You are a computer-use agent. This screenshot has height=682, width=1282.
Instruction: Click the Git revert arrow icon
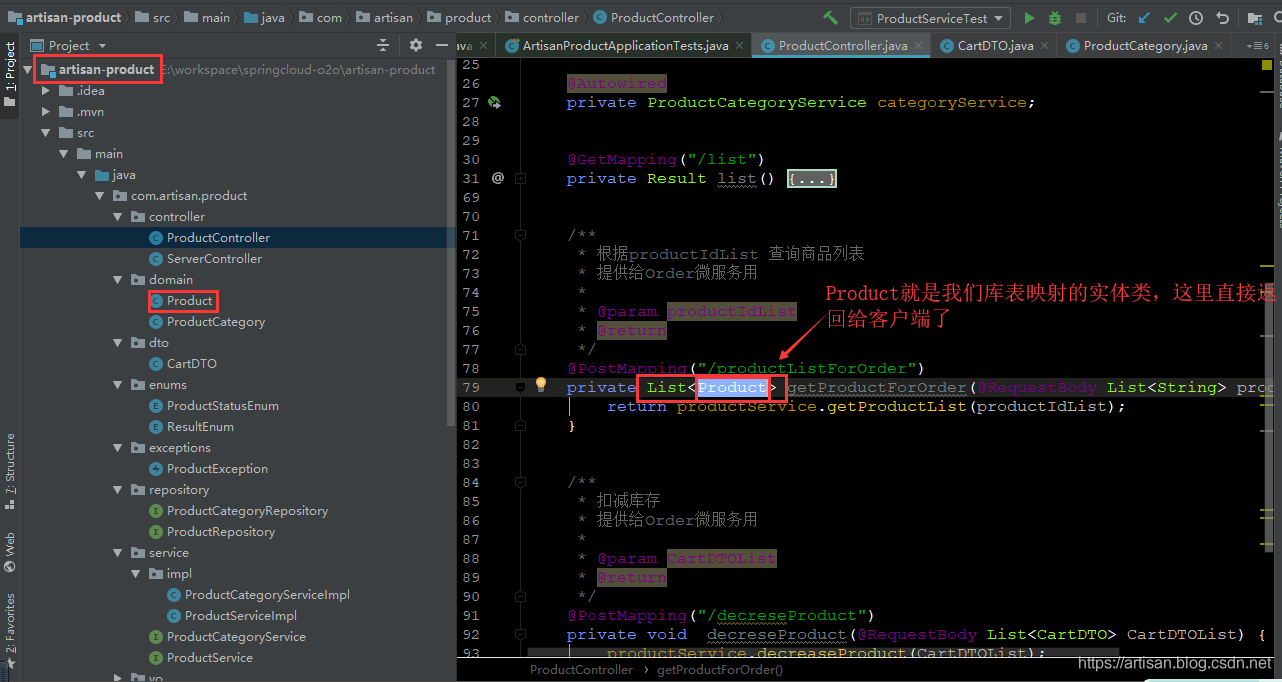coord(1222,18)
